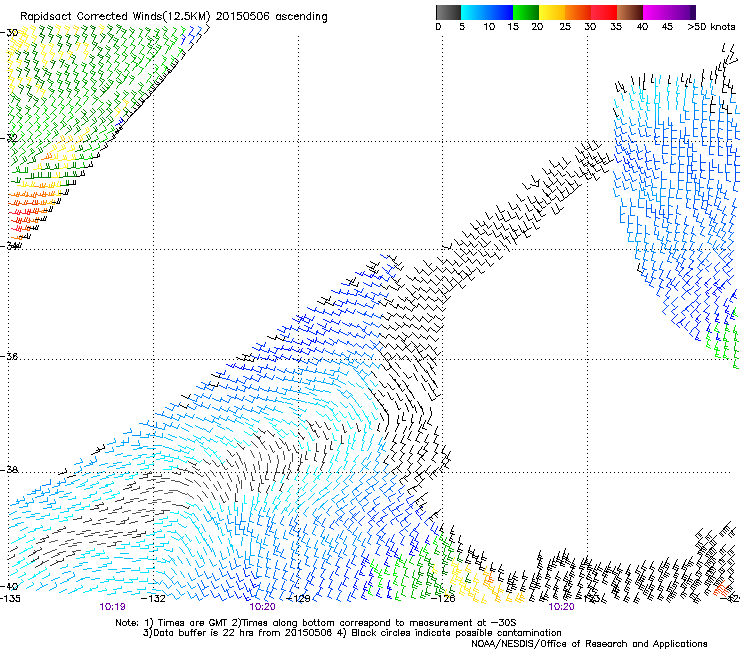Click the purple '10:19' time label
The height and width of the screenshot is (650, 740).
(x=112, y=607)
